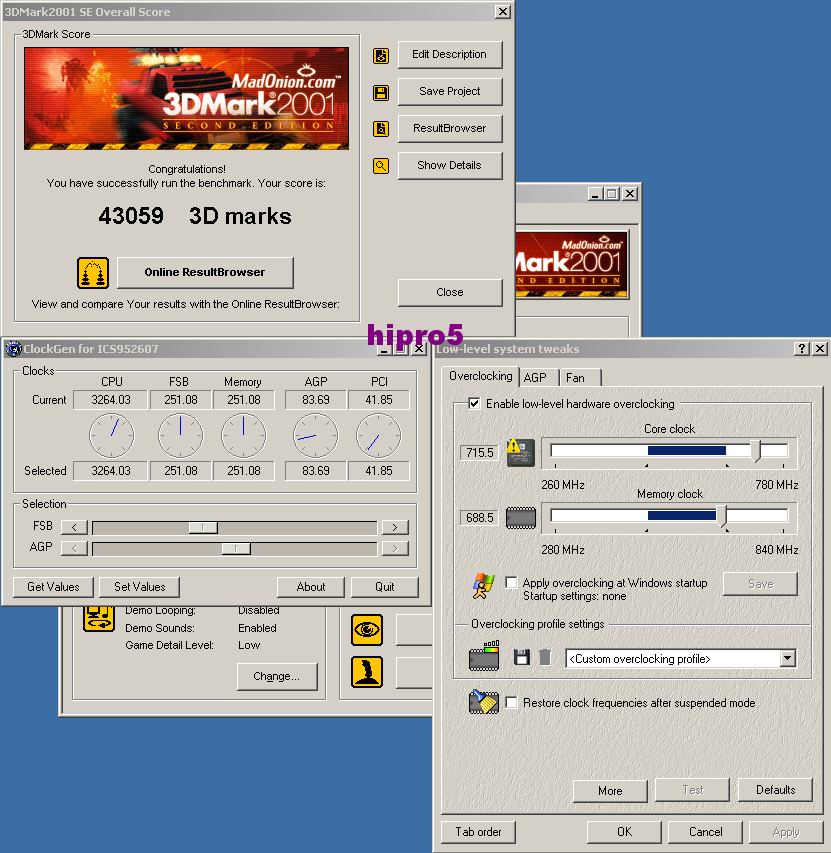Click the help question mark button
This screenshot has width=831, height=853.
pos(802,349)
